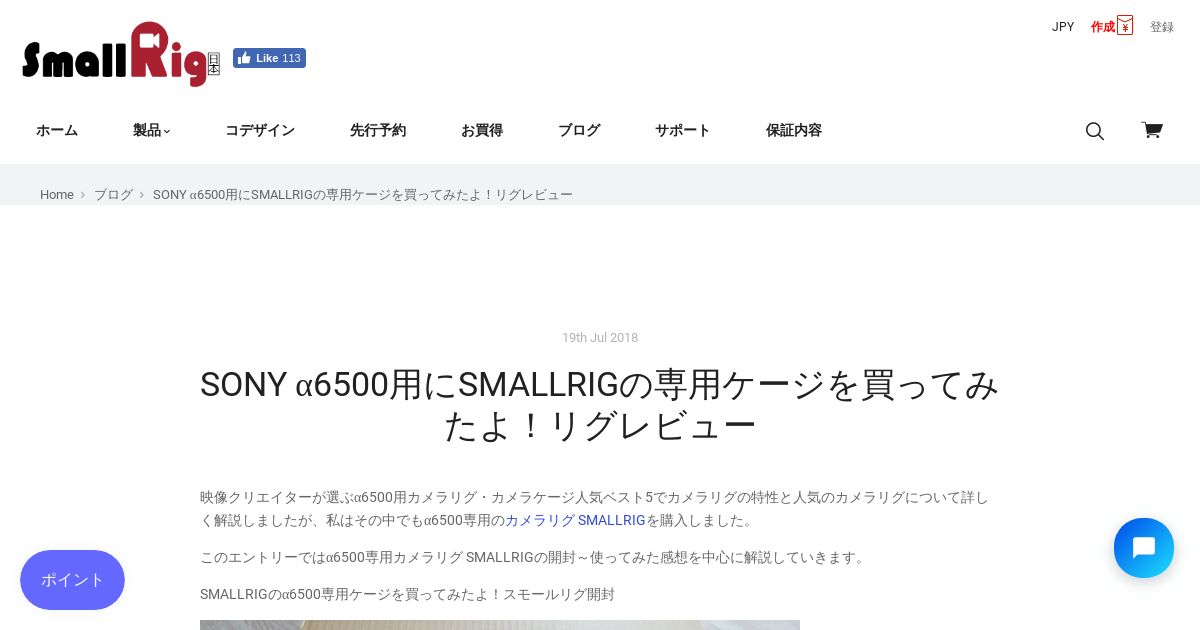Click the SmallRig logo
This screenshot has width=1200, height=630.
pos(121,54)
